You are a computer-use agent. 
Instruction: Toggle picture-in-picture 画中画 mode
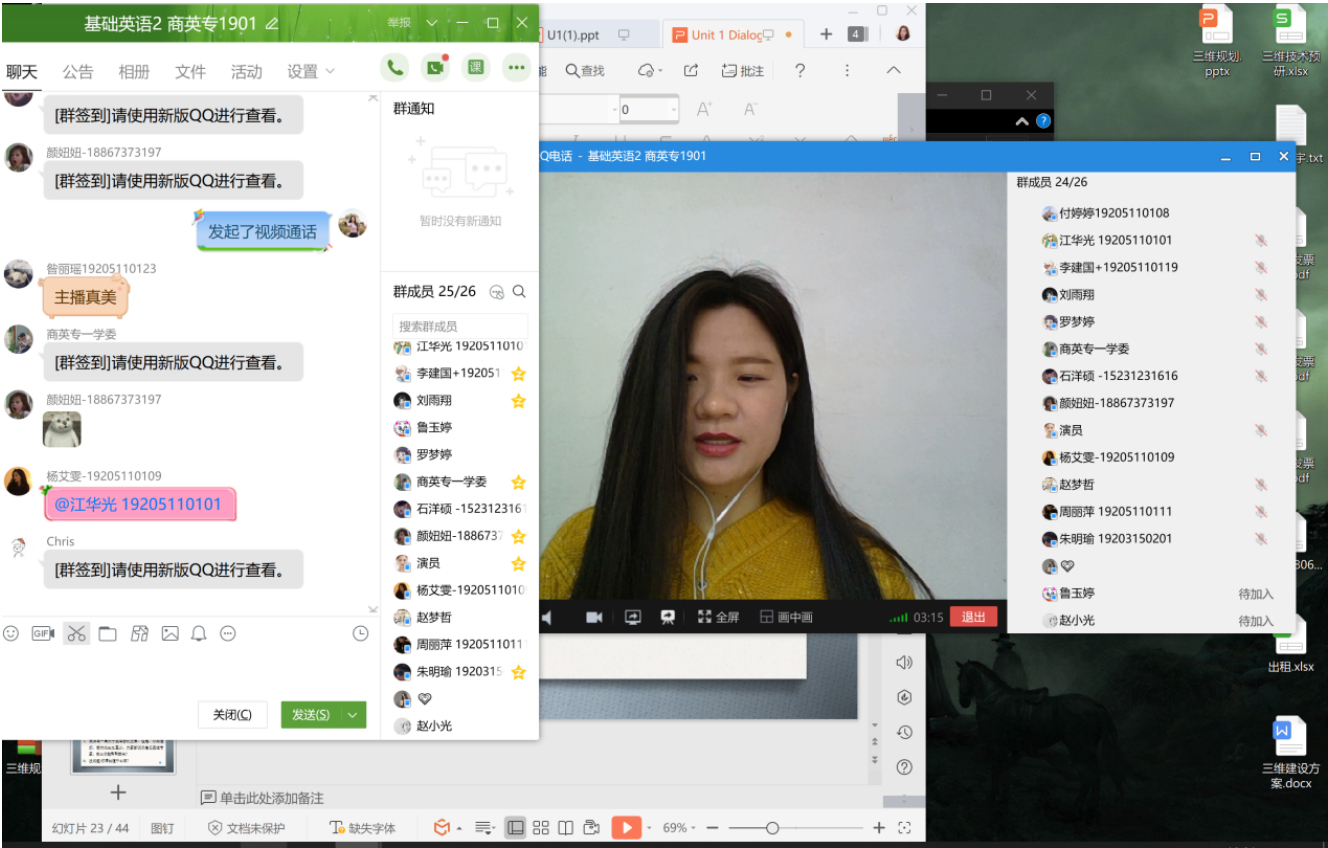pyautogui.click(x=786, y=617)
